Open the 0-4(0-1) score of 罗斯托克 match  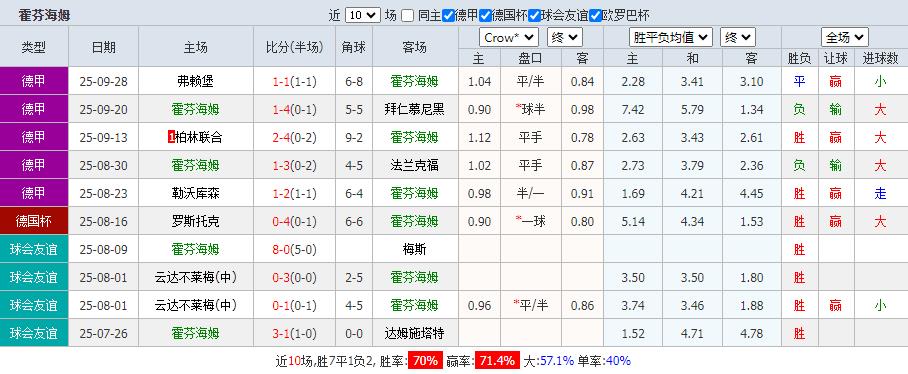294,222
